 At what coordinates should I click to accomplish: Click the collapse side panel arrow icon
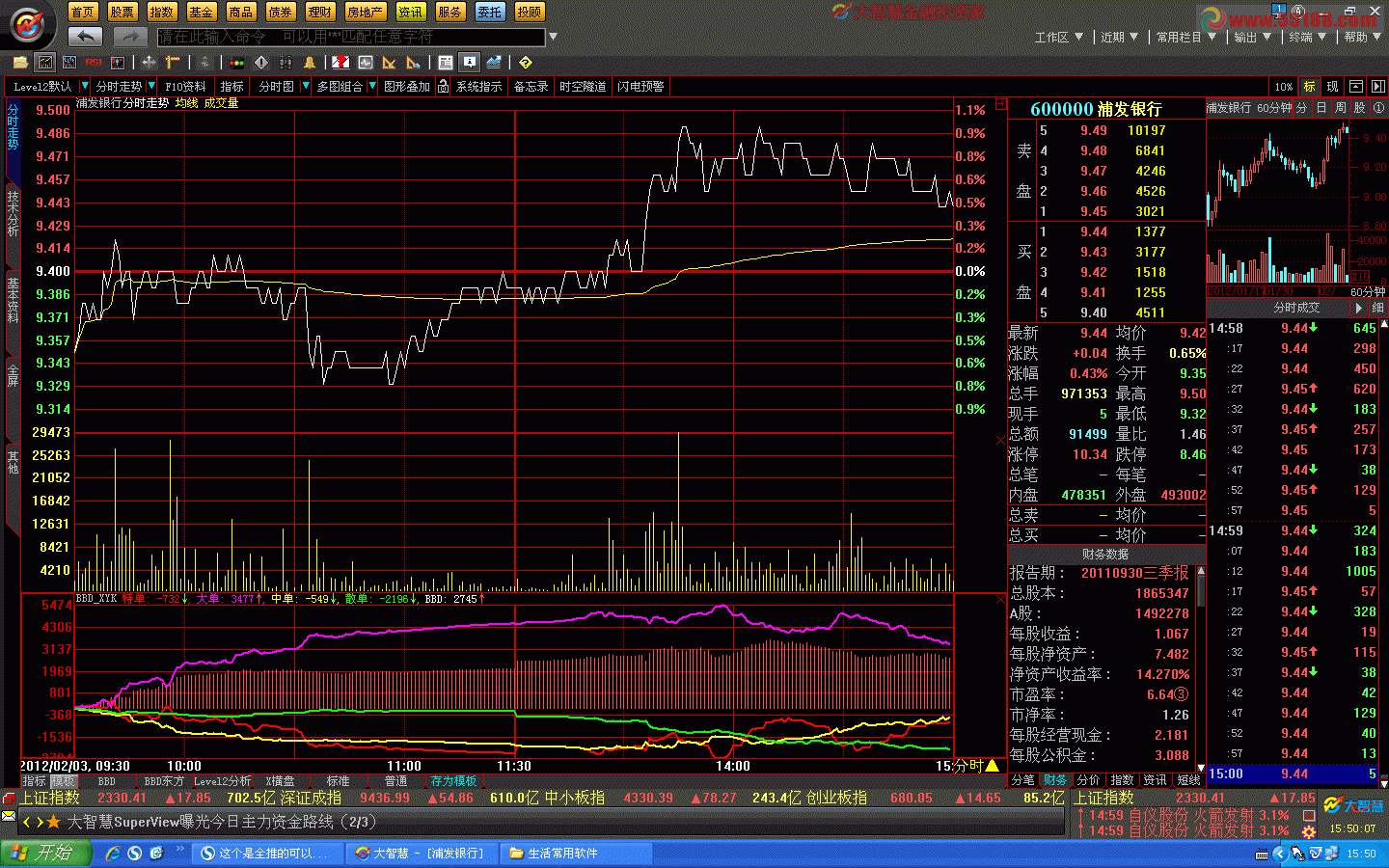coord(1377,87)
